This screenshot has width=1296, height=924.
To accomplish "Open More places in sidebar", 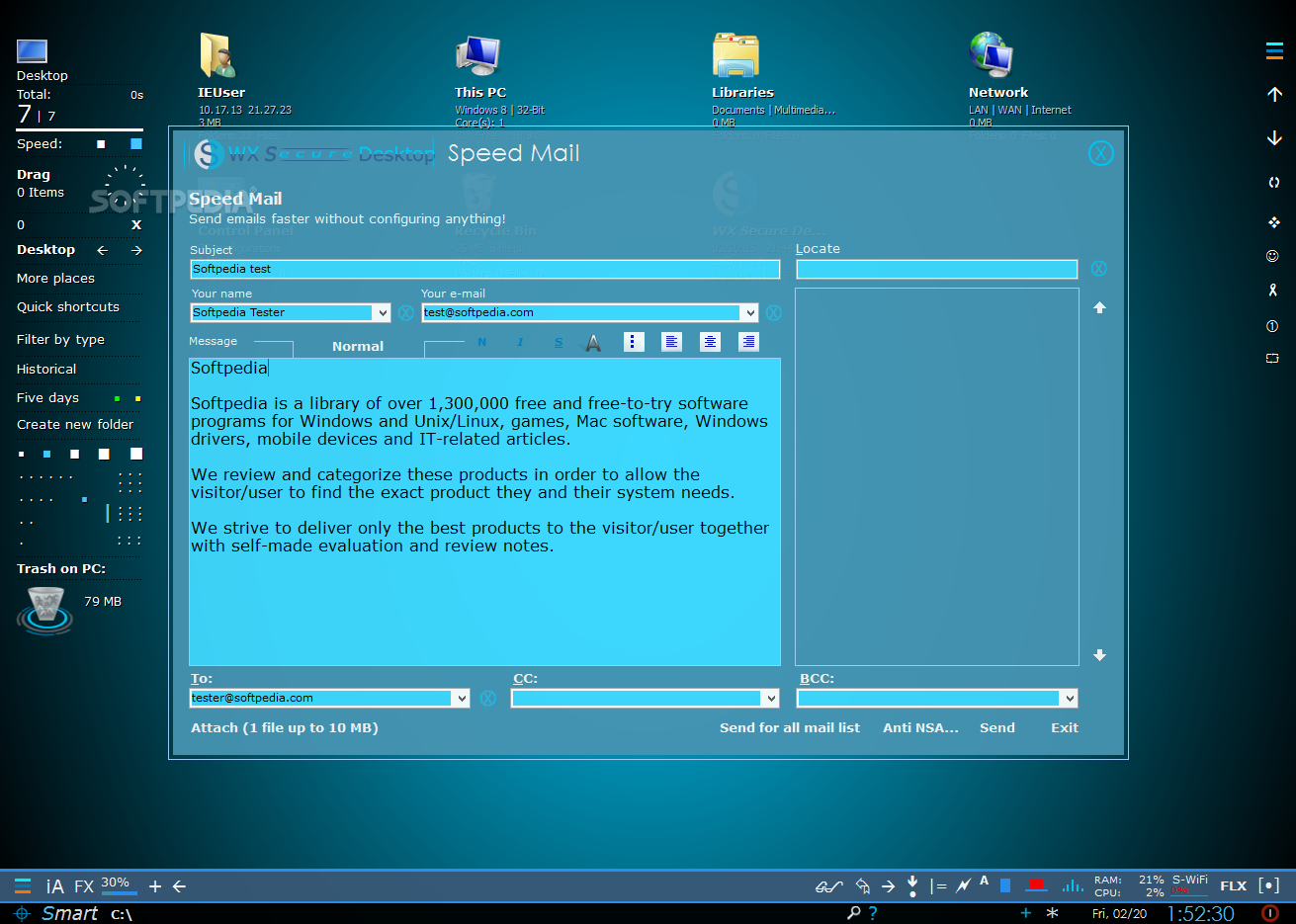I will tap(55, 279).
